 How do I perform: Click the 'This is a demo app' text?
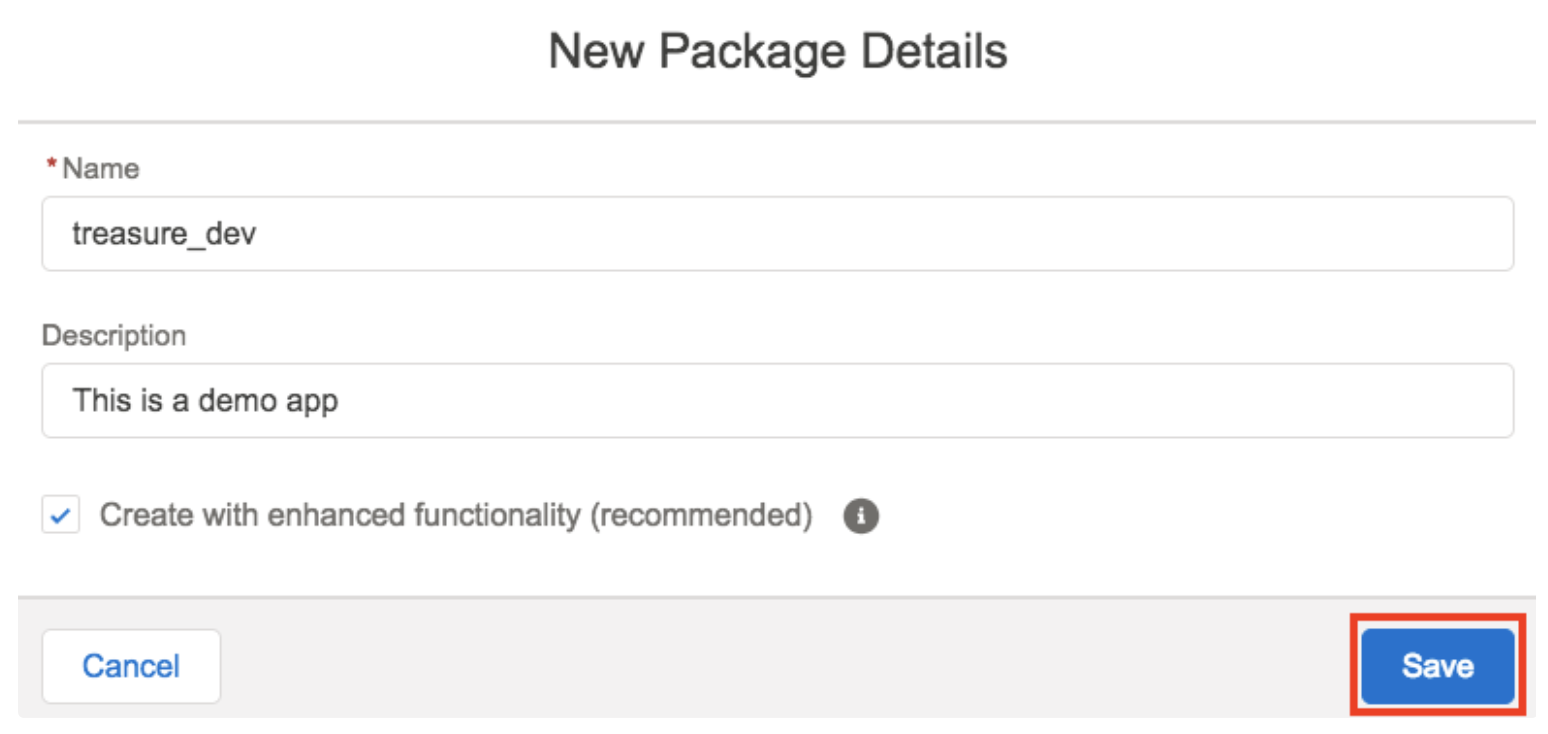tap(205, 401)
